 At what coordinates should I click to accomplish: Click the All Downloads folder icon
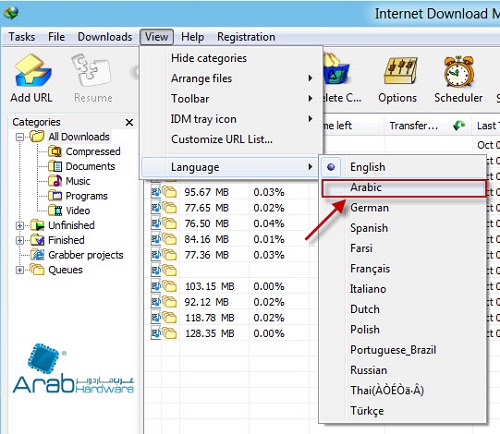pos(37,136)
